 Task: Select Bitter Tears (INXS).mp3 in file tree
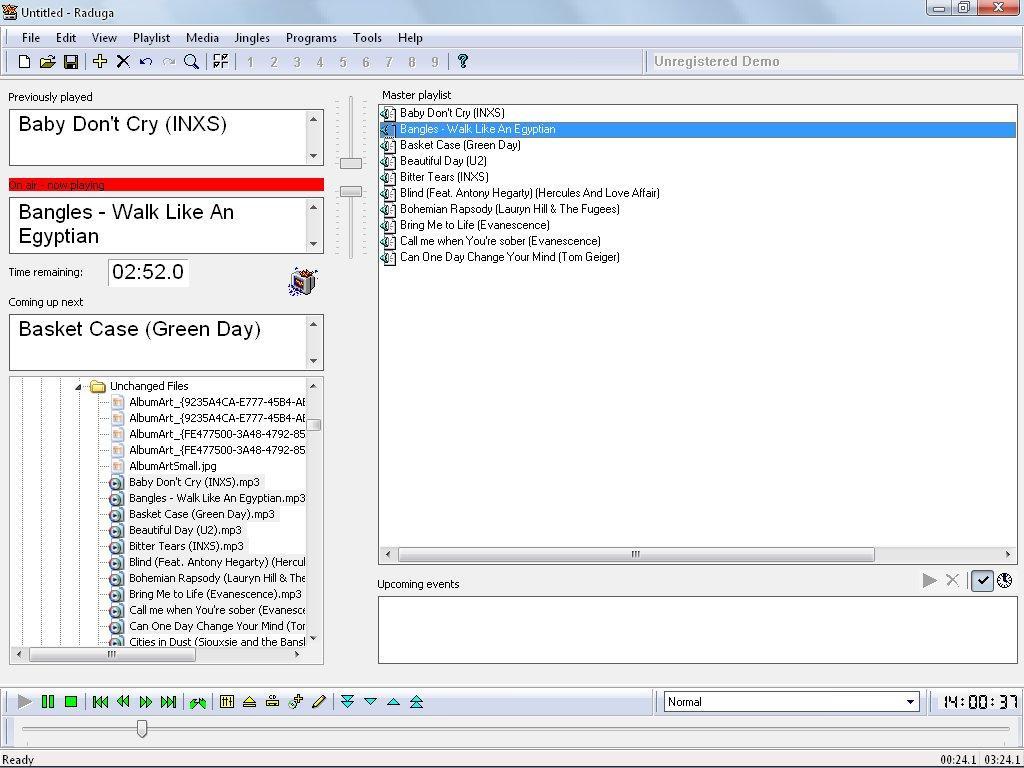click(186, 546)
